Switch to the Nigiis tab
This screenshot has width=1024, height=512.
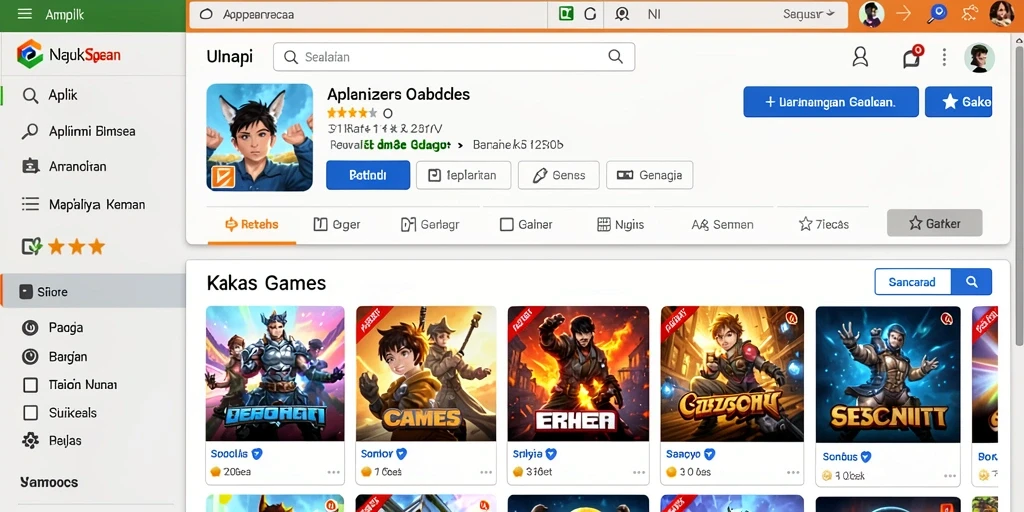(620, 225)
